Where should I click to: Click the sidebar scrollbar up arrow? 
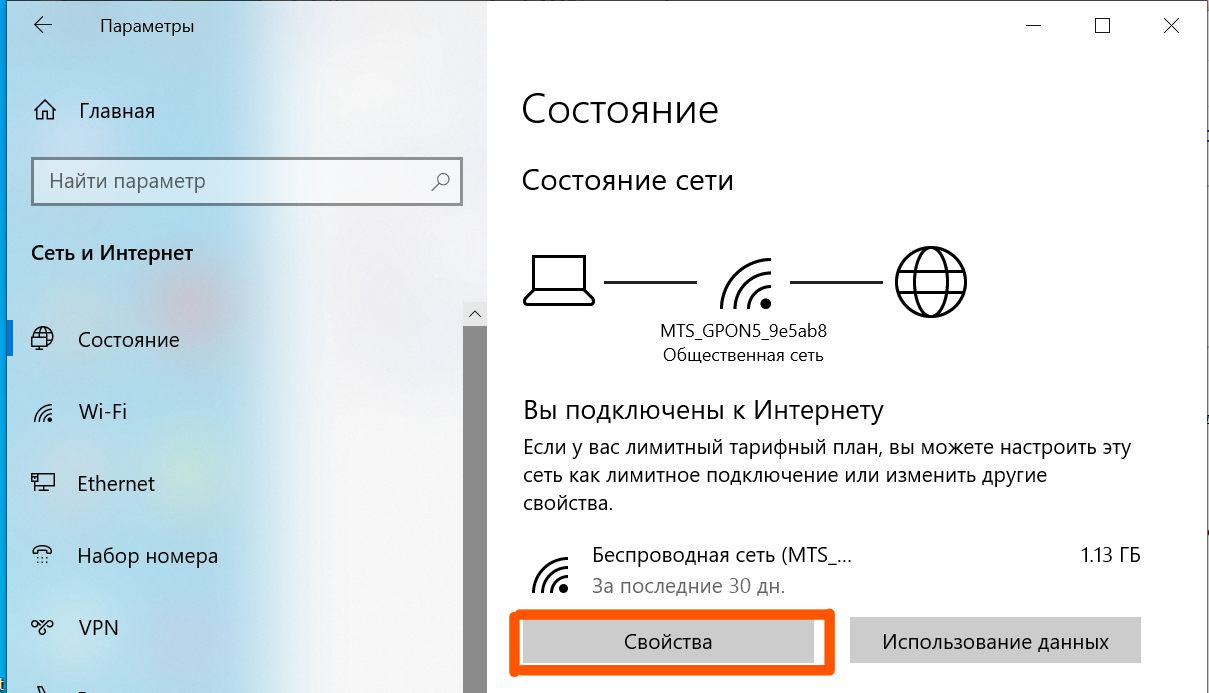pos(475,313)
